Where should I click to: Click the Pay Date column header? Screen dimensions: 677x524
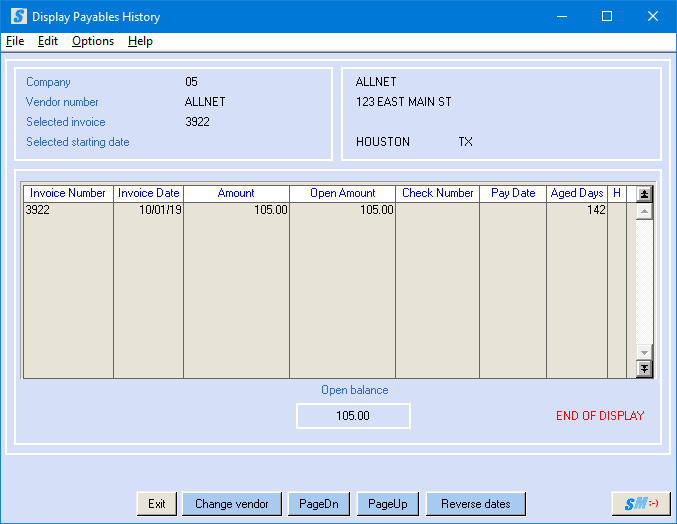tap(513, 193)
